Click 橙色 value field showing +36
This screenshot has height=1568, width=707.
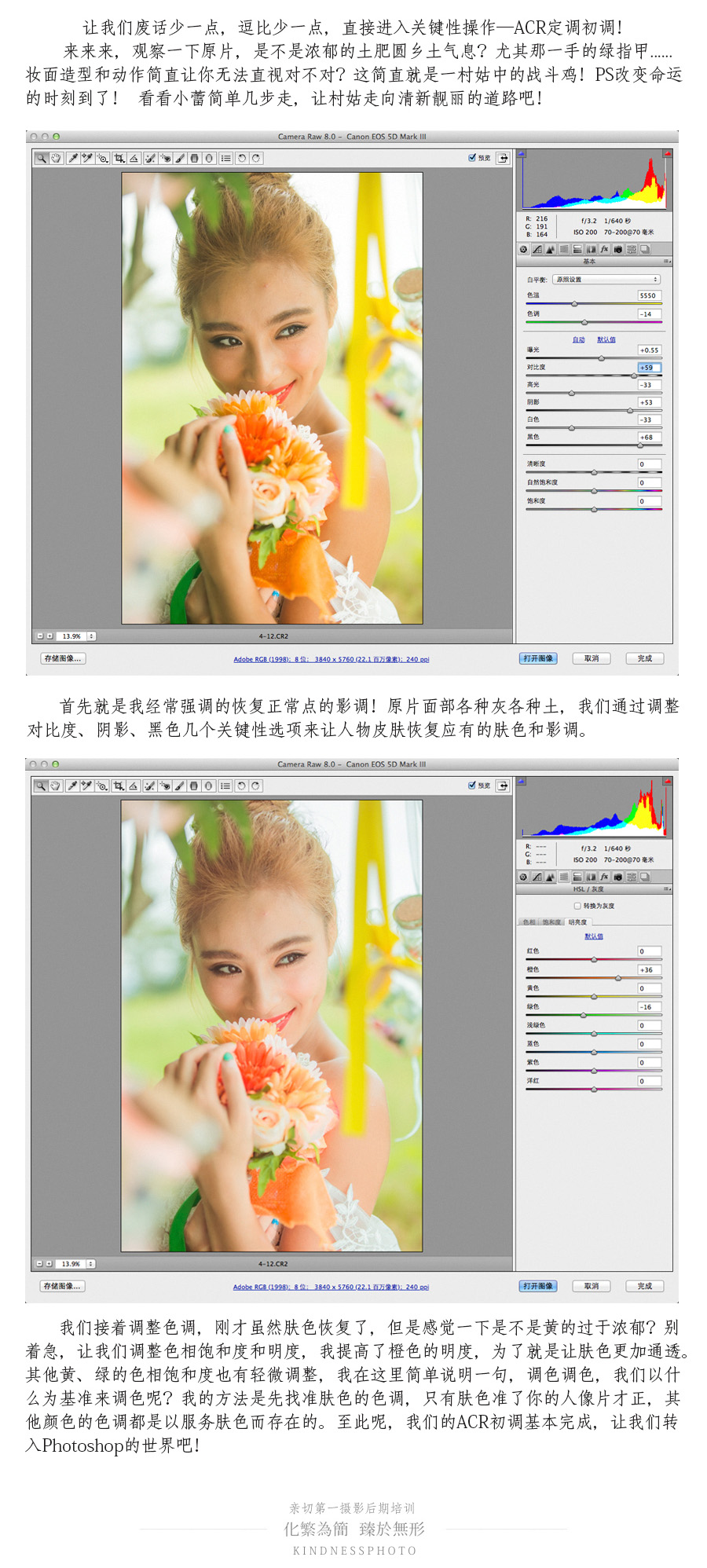click(x=649, y=970)
